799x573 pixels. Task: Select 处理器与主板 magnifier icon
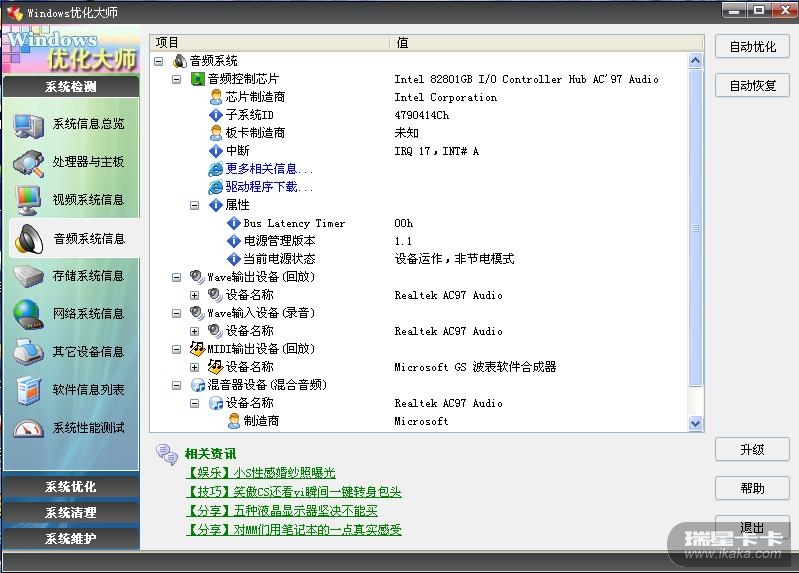coord(28,163)
